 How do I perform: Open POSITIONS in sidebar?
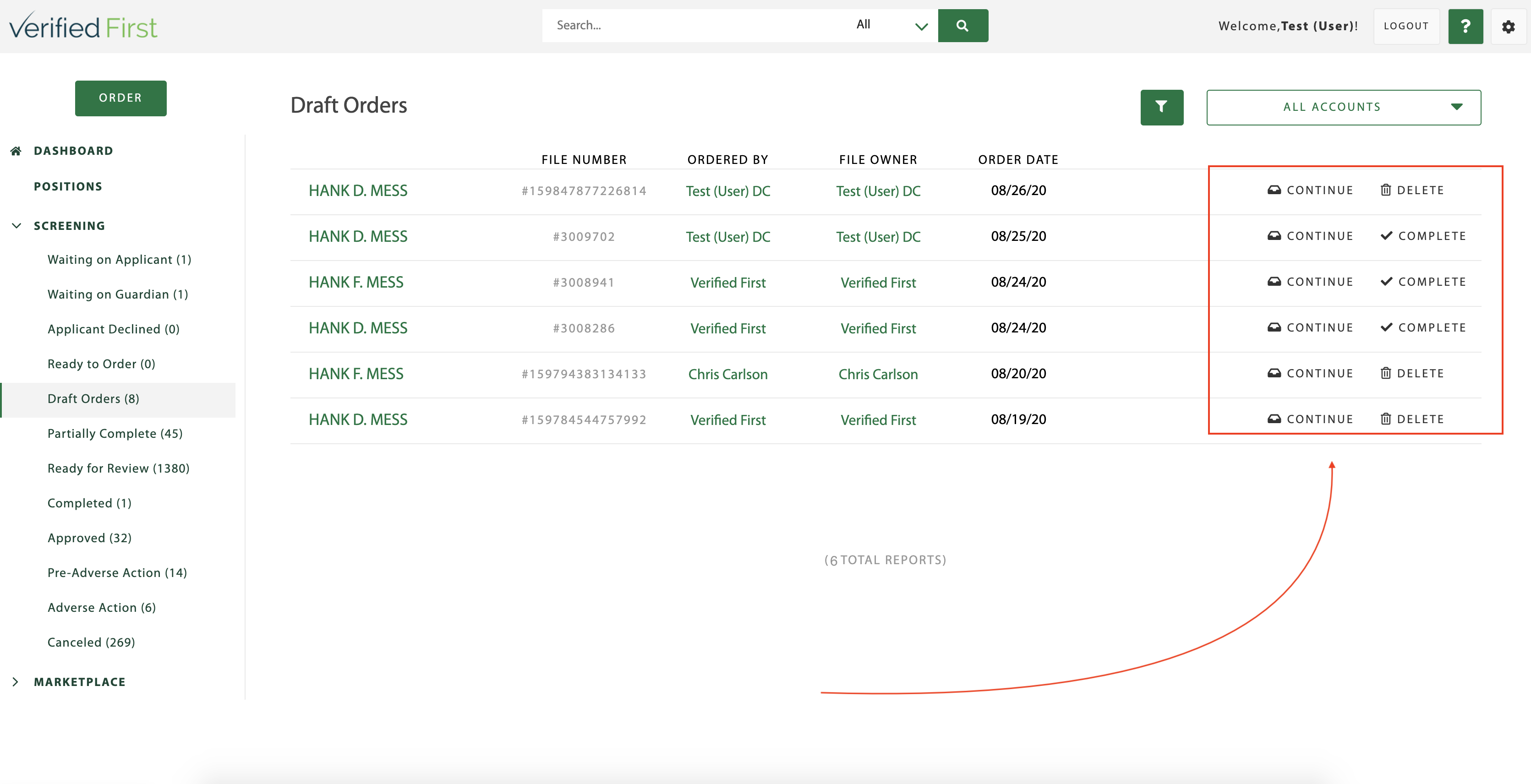[x=68, y=186]
